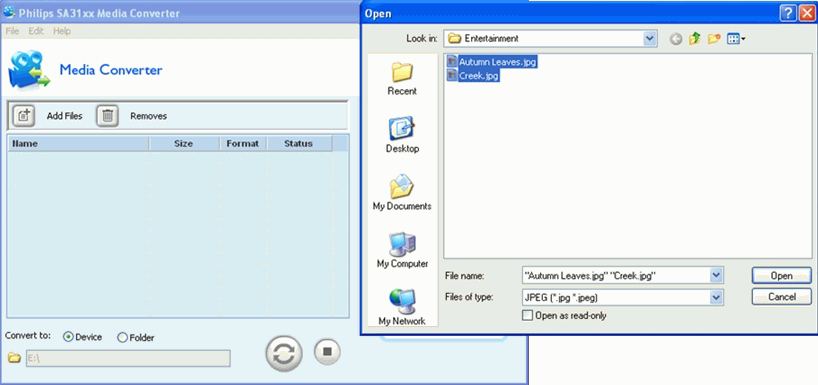Image resolution: width=818 pixels, height=385 pixels.
Task: Open the Recent places shortcut
Action: click(402, 78)
